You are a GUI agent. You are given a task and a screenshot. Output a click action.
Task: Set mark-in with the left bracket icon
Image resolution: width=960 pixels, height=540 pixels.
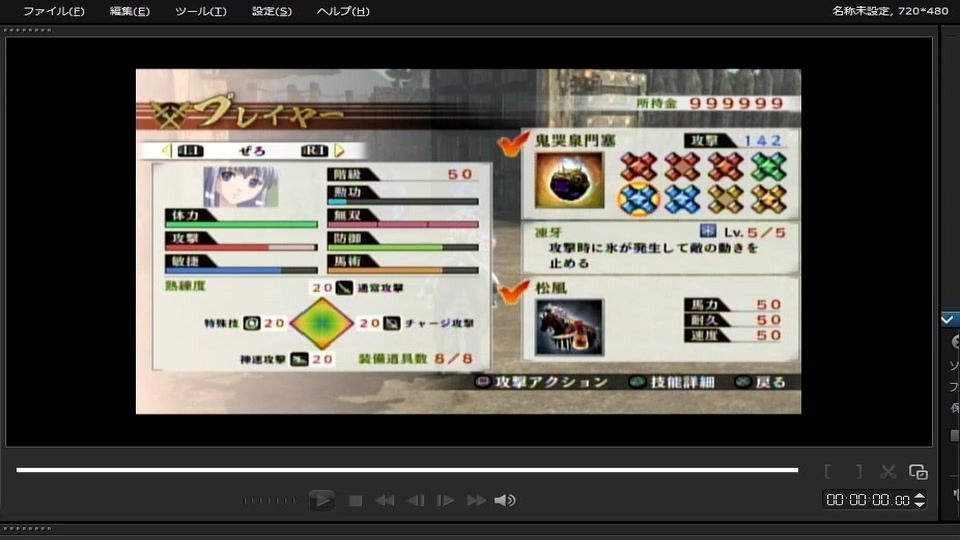tap(828, 471)
